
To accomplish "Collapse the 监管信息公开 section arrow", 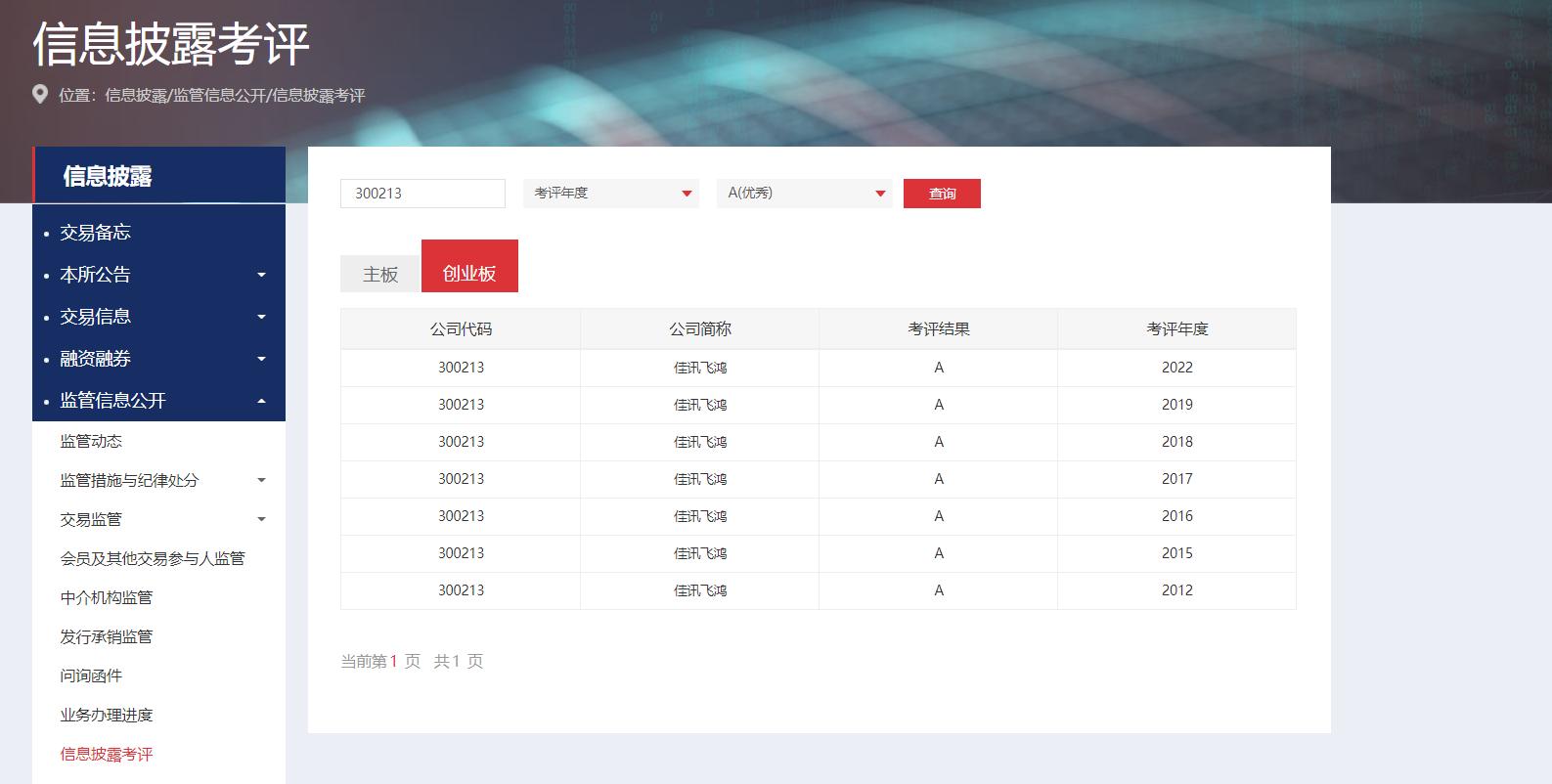I will (x=261, y=402).
